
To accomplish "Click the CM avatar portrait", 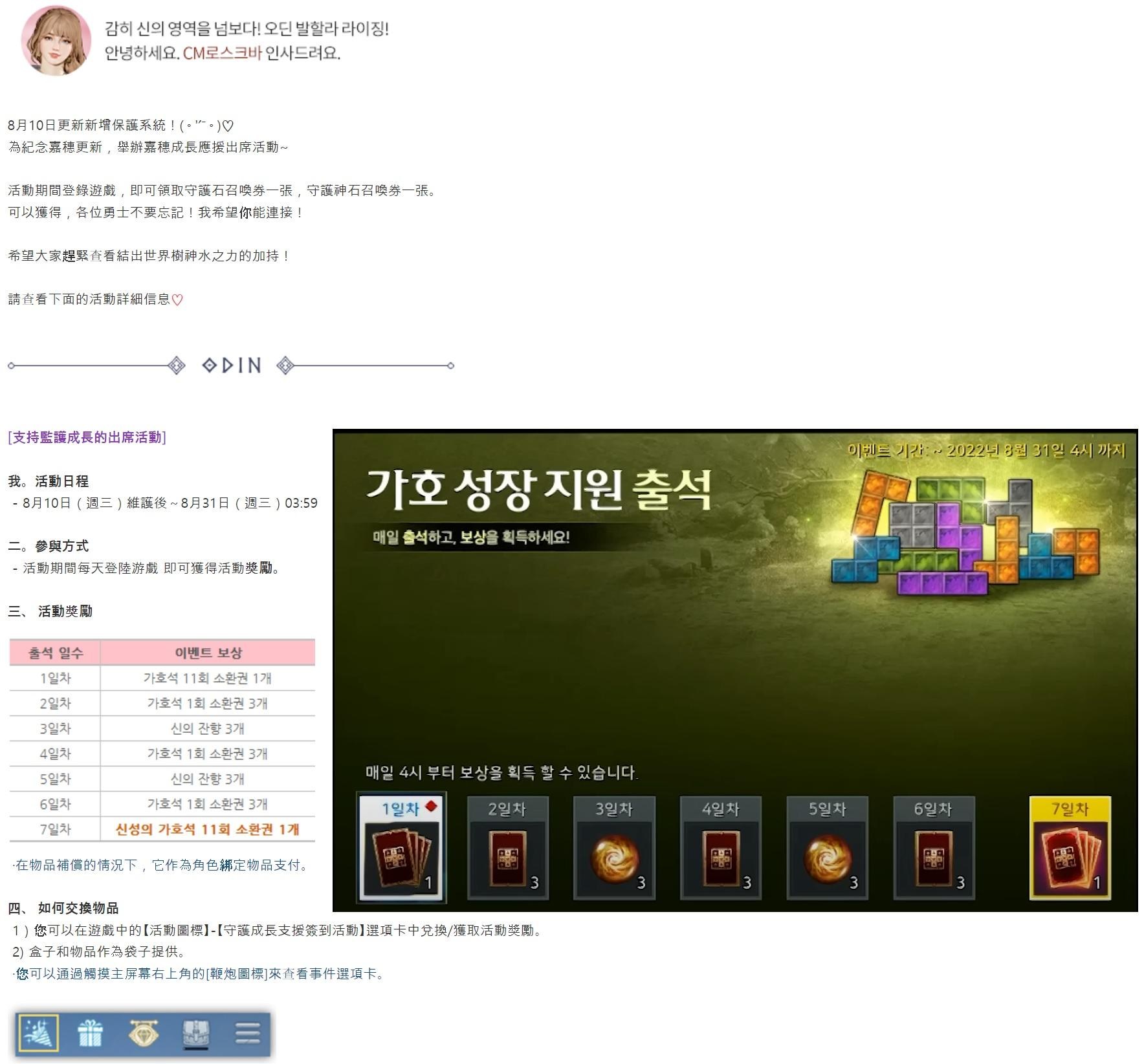I will click(x=56, y=40).
